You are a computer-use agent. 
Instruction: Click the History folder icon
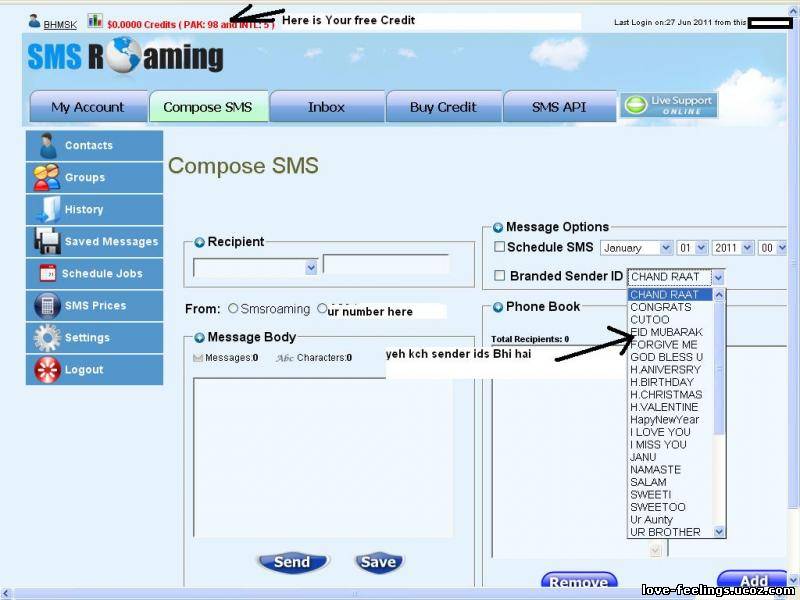point(48,210)
